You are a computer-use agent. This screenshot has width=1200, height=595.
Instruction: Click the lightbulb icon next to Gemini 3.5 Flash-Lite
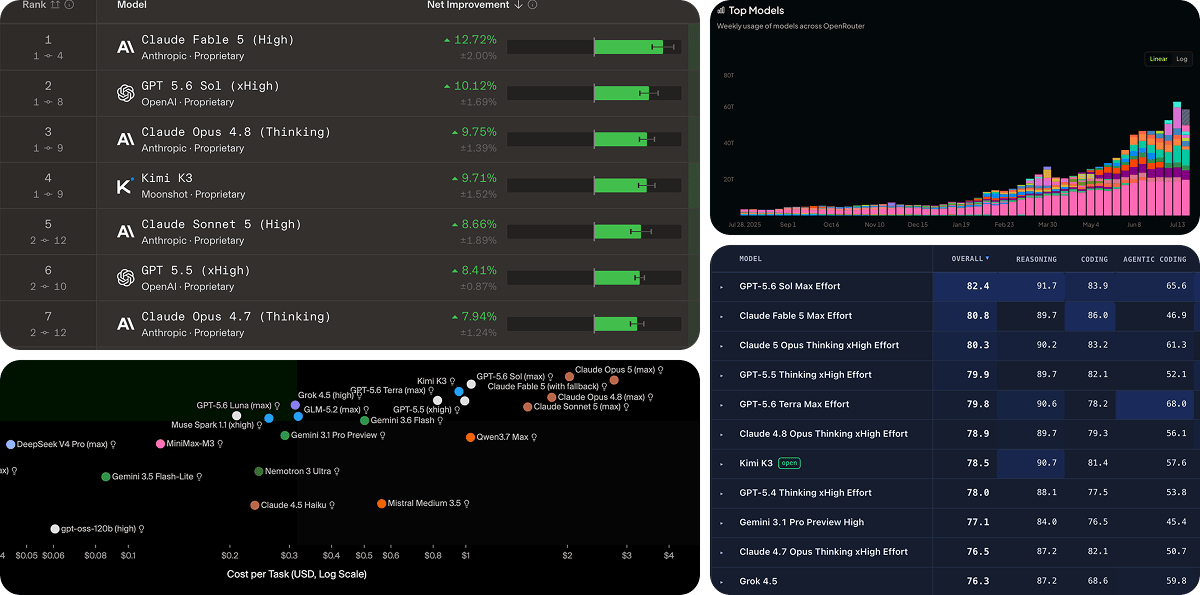(199, 477)
